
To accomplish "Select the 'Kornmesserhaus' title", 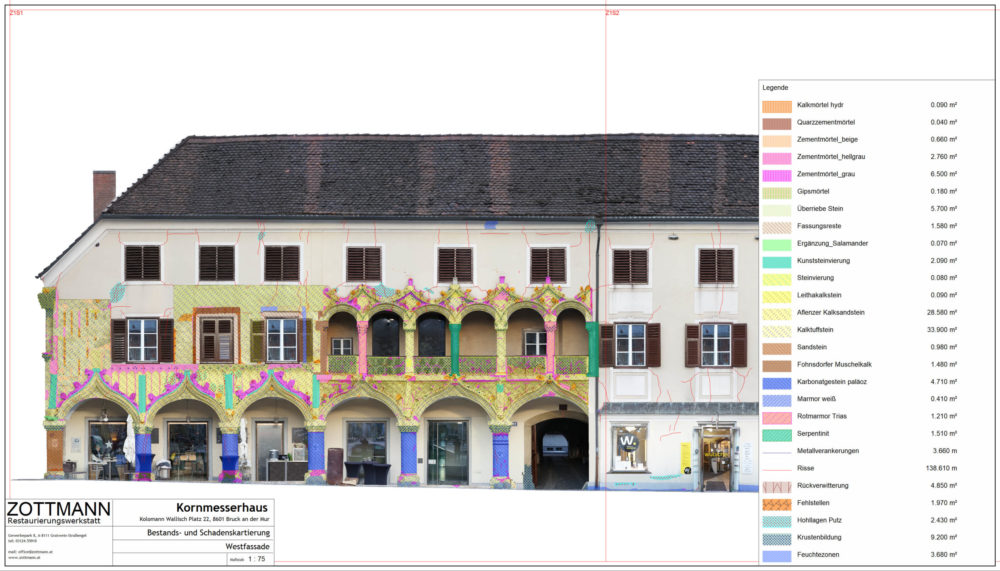I will 222,508.
